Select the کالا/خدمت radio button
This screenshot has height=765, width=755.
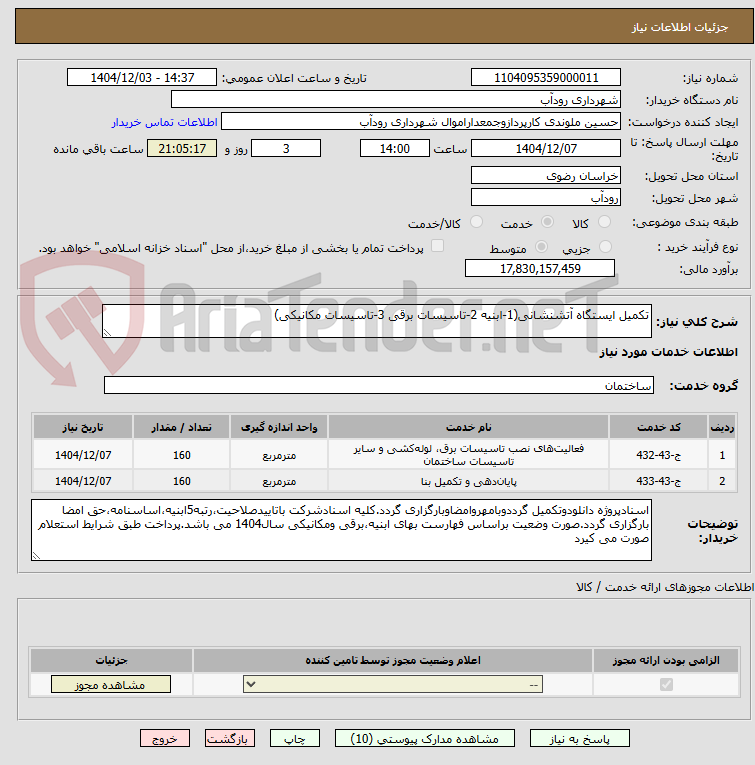pos(476,222)
